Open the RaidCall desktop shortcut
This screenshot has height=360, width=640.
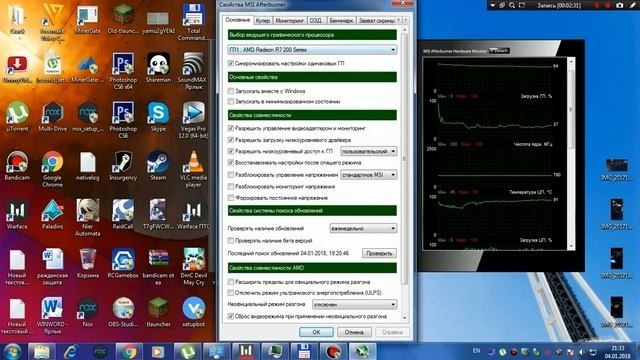pos(123,214)
